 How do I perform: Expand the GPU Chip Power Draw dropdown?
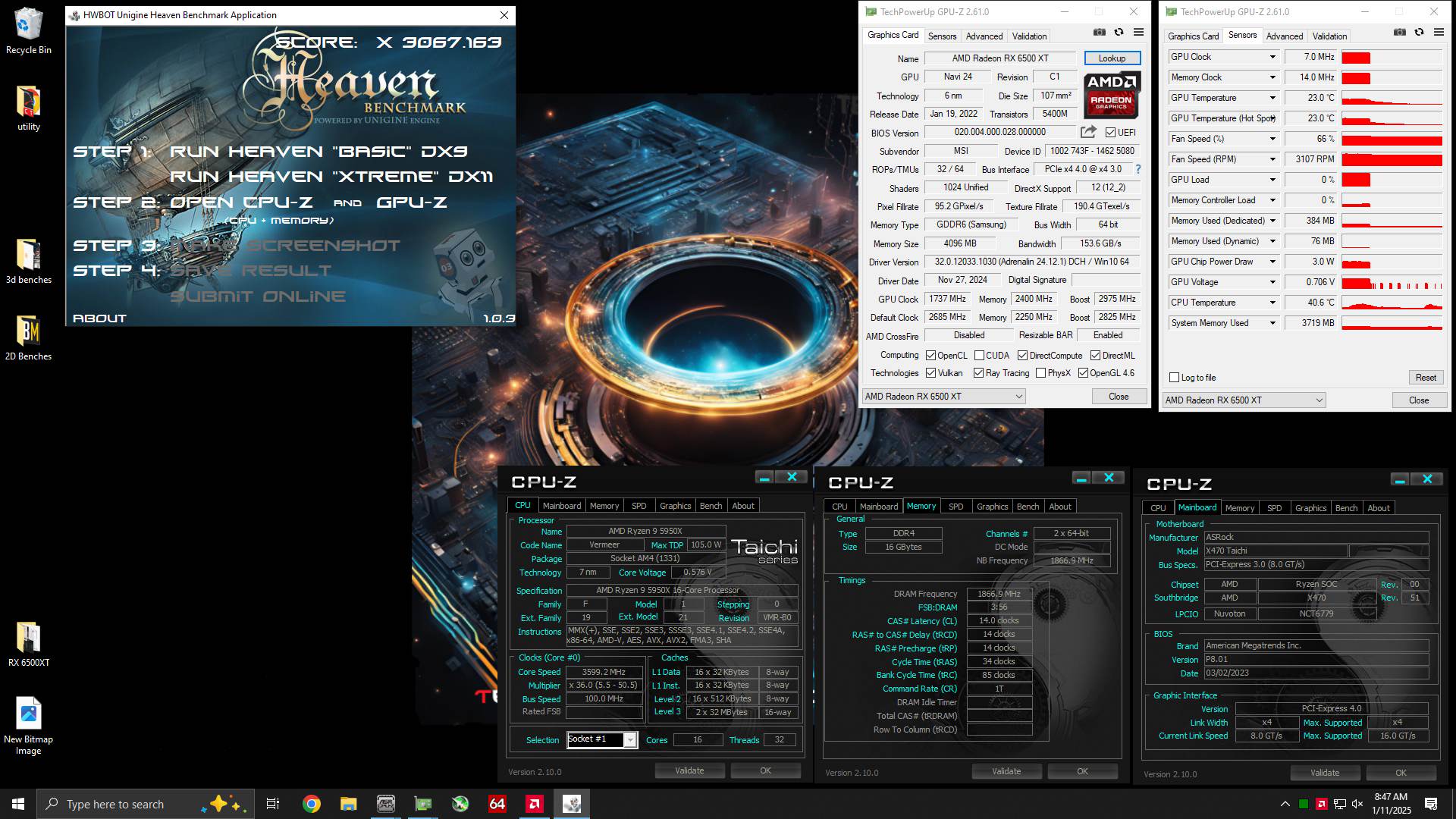coord(1272,262)
